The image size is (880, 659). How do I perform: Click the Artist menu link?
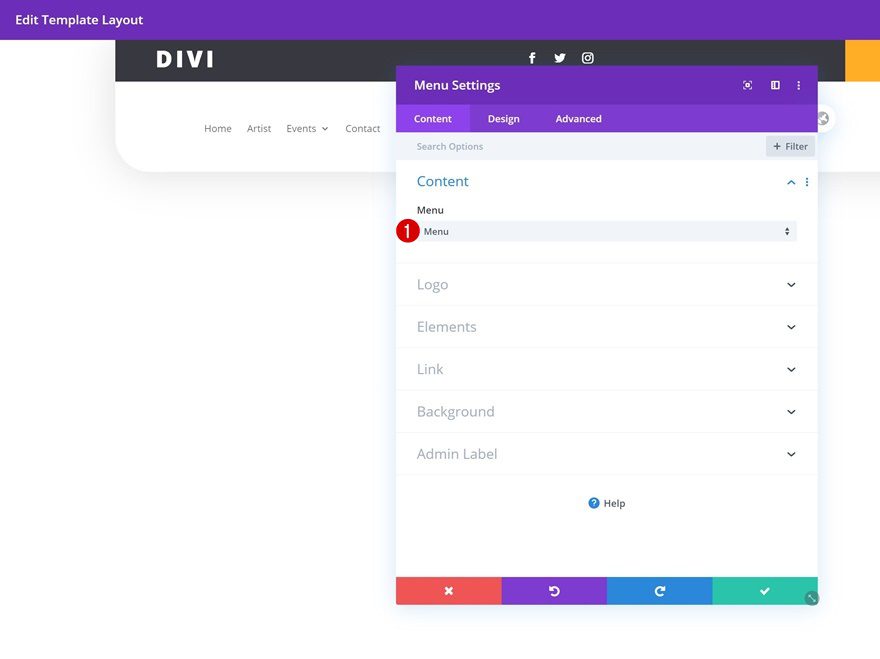click(259, 129)
